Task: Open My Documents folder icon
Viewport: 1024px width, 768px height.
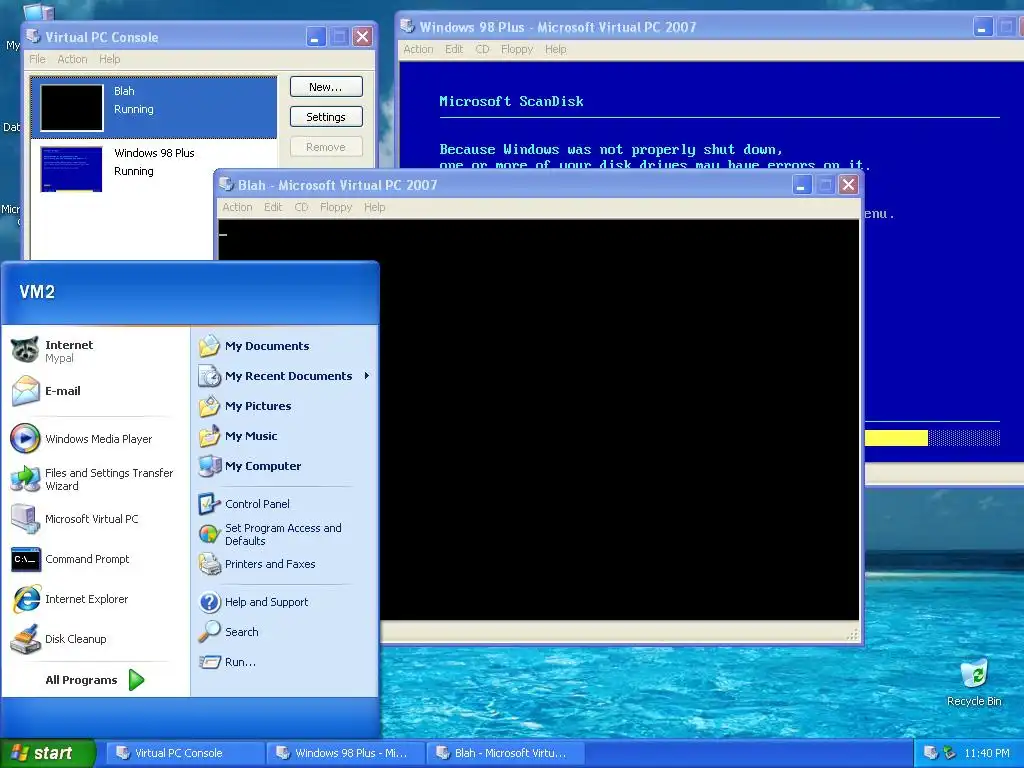Action: pos(210,345)
